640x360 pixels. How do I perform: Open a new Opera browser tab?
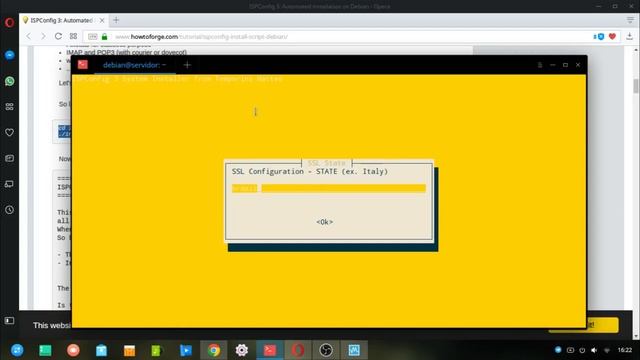[116, 20]
